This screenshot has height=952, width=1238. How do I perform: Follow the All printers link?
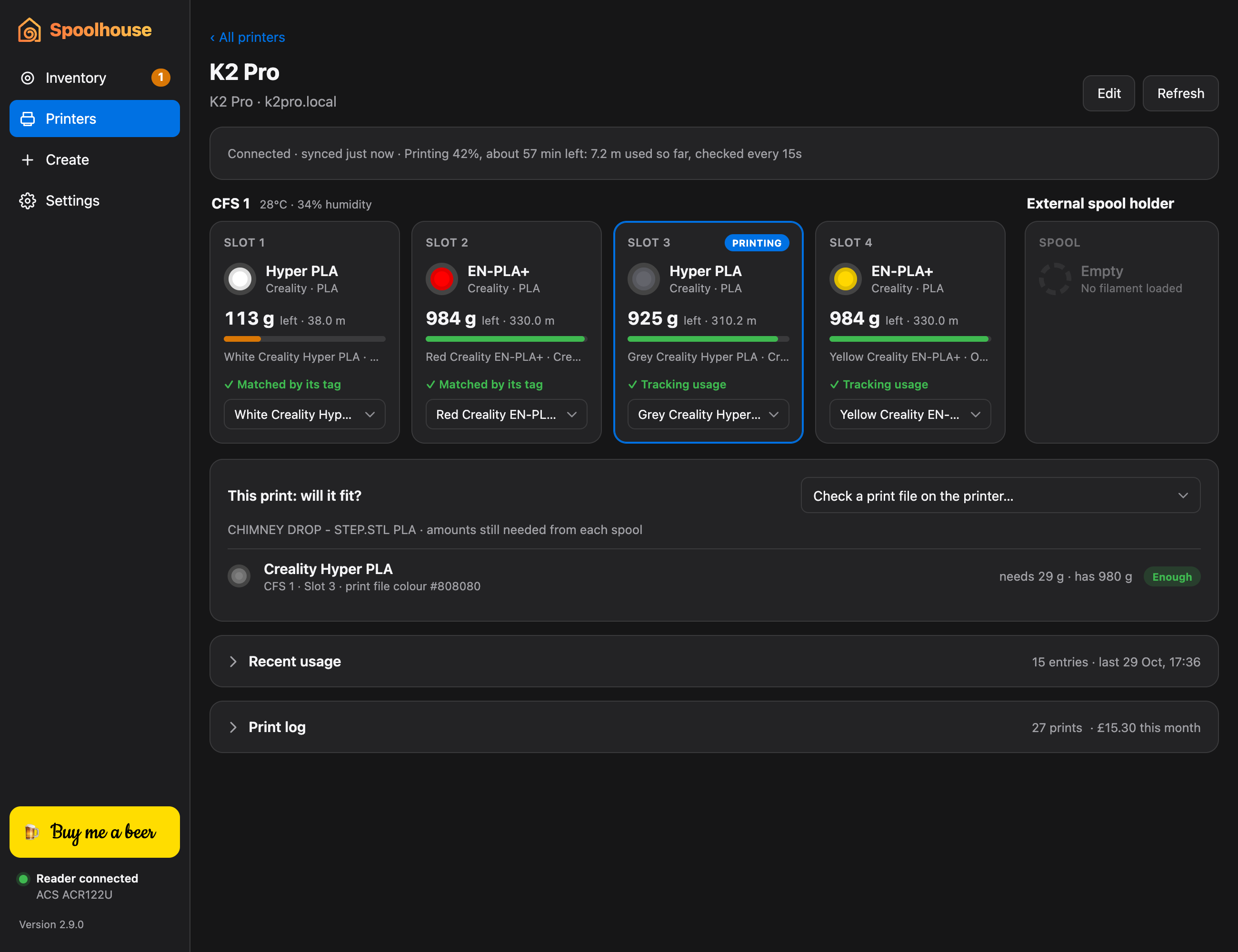(x=248, y=38)
